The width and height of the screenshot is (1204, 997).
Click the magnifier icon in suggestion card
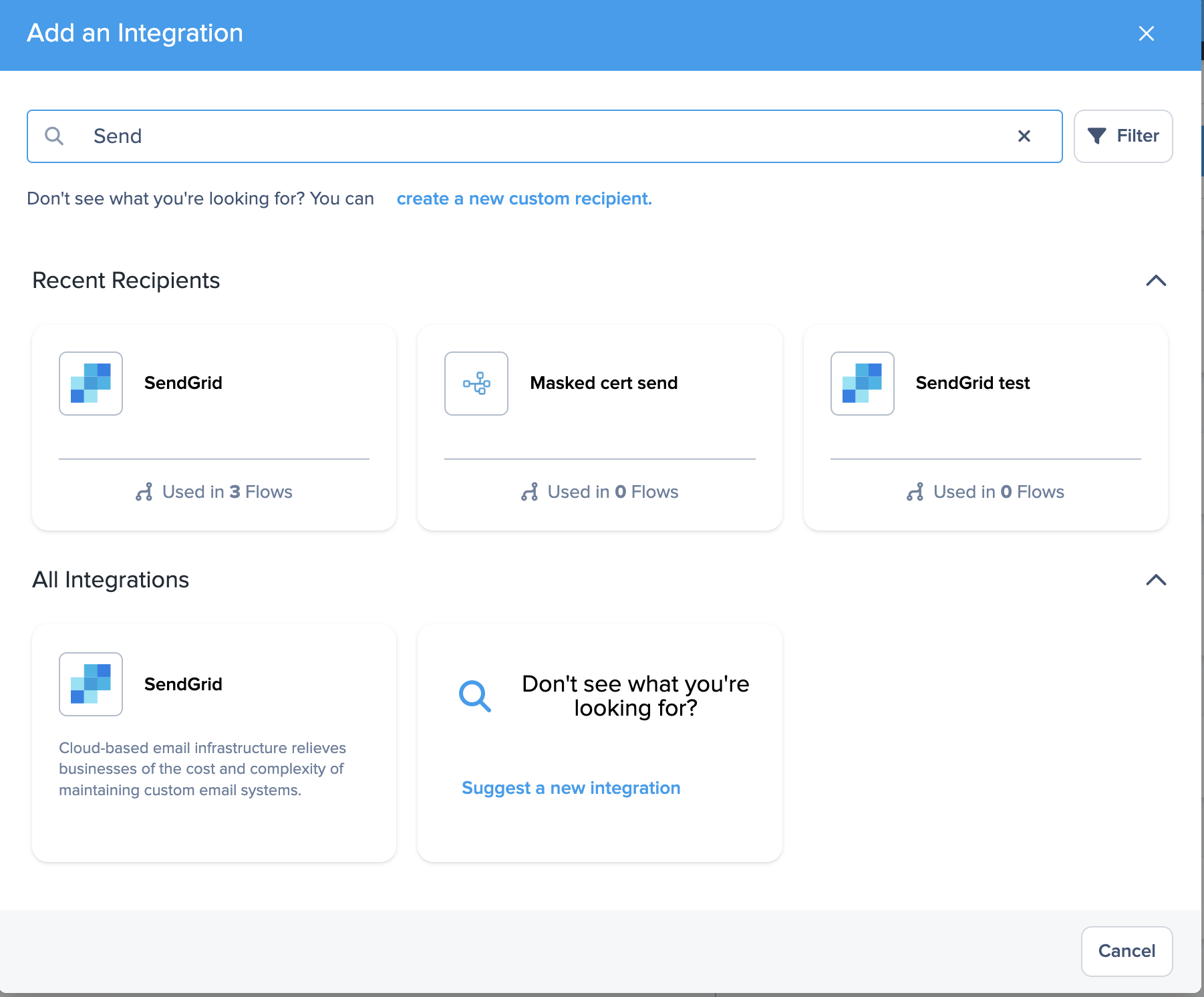(475, 696)
